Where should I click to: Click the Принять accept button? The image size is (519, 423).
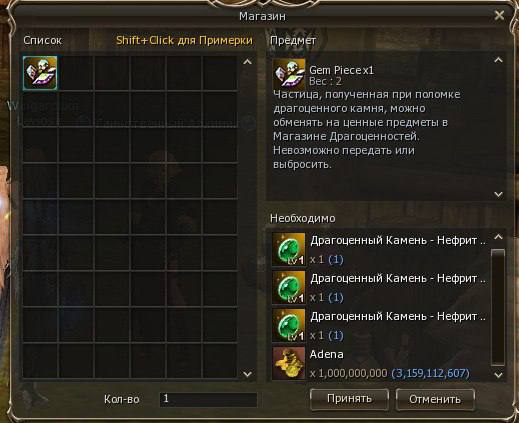(349, 399)
